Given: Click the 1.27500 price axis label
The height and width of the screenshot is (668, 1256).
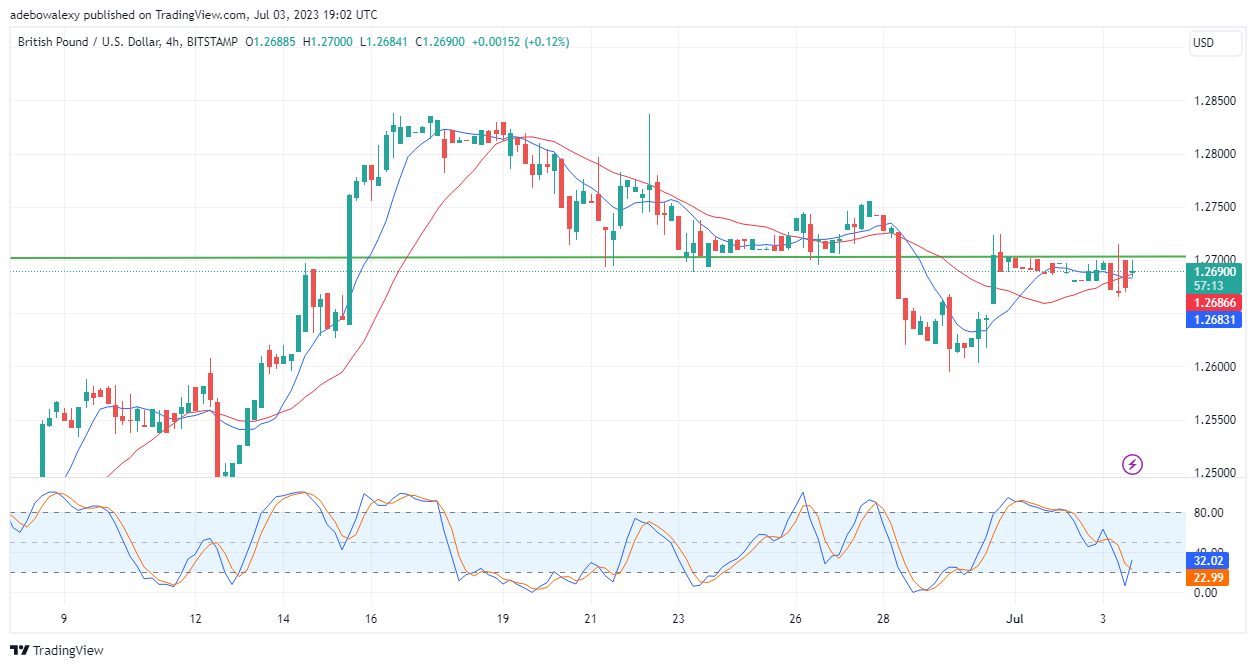Looking at the screenshot, I should [x=1214, y=207].
